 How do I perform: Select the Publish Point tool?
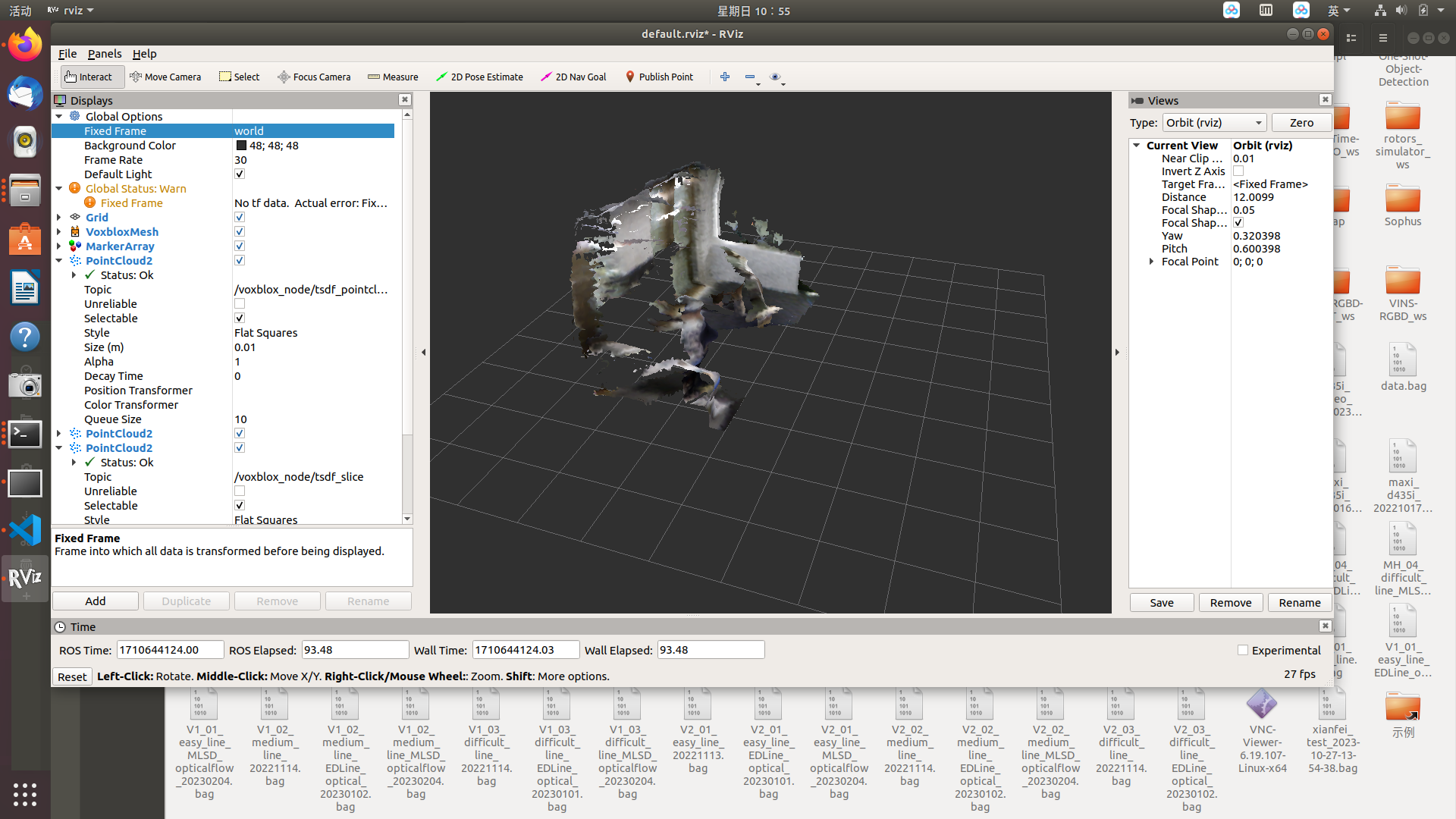click(659, 77)
